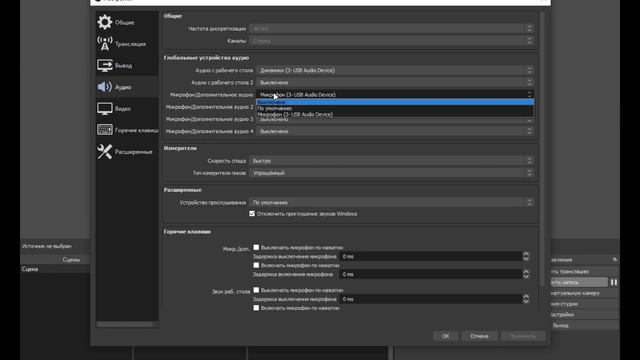Choose Микрофон (3- USB Audio Device) list option

click(x=395, y=114)
